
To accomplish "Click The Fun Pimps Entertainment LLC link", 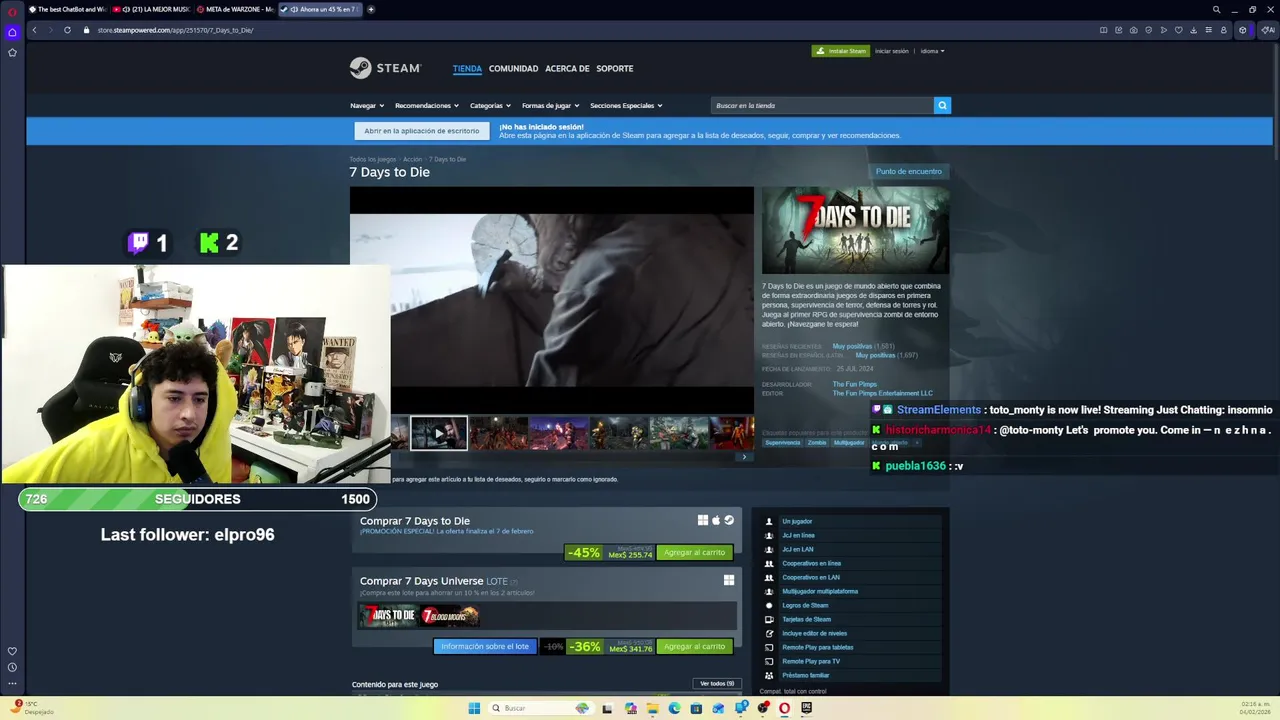I will point(882,393).
